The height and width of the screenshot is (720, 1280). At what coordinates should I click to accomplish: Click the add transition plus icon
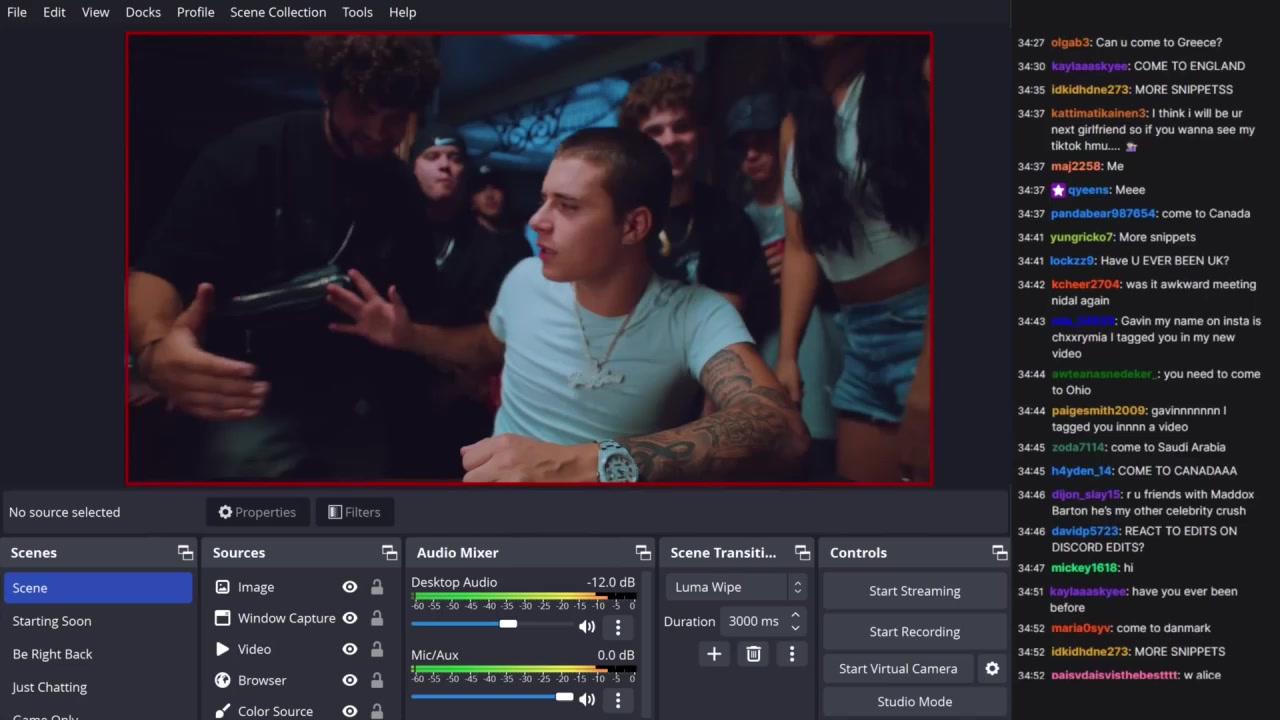click(x=714, y=654)
